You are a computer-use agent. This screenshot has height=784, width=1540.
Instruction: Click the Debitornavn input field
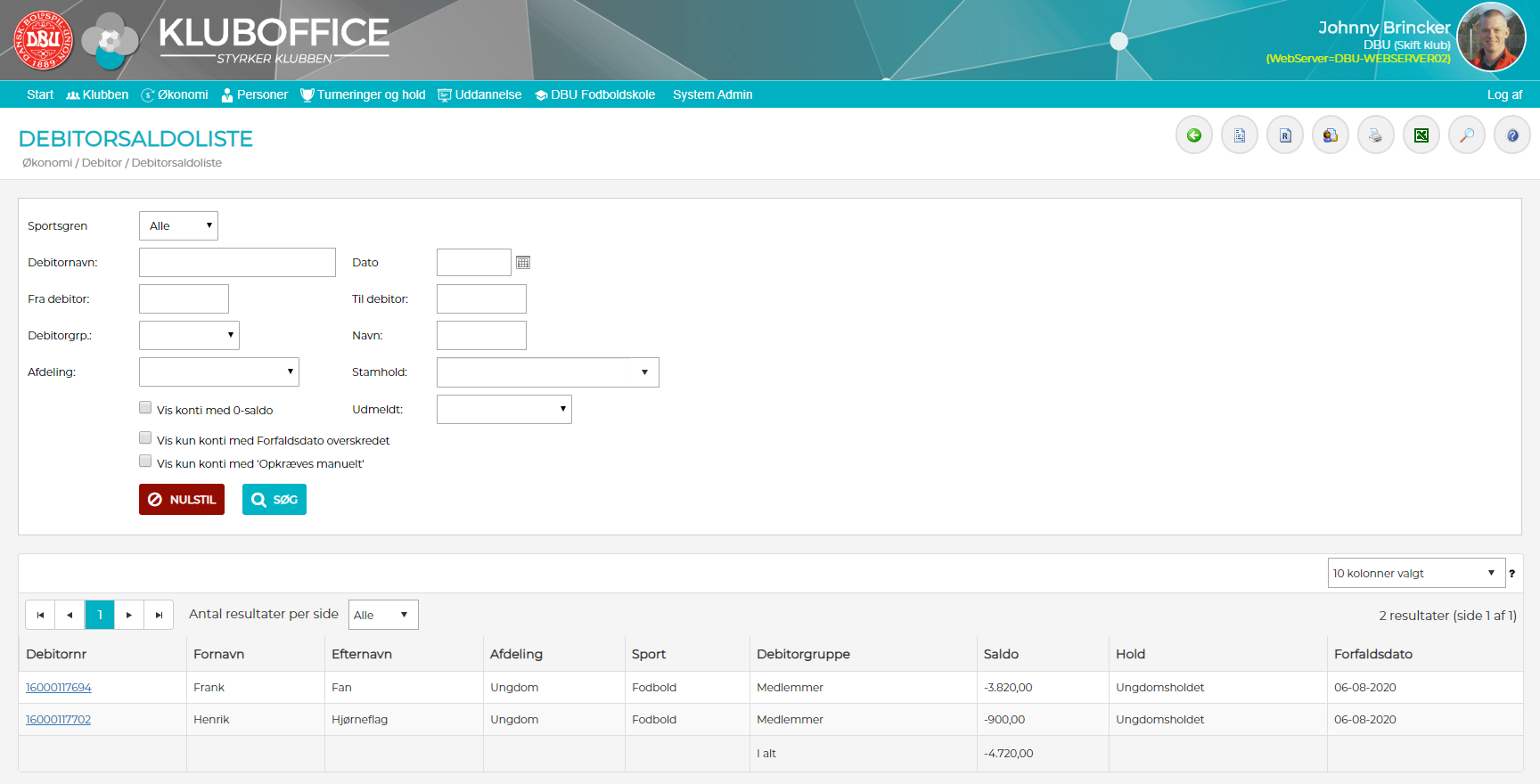[x=237, y=263]
